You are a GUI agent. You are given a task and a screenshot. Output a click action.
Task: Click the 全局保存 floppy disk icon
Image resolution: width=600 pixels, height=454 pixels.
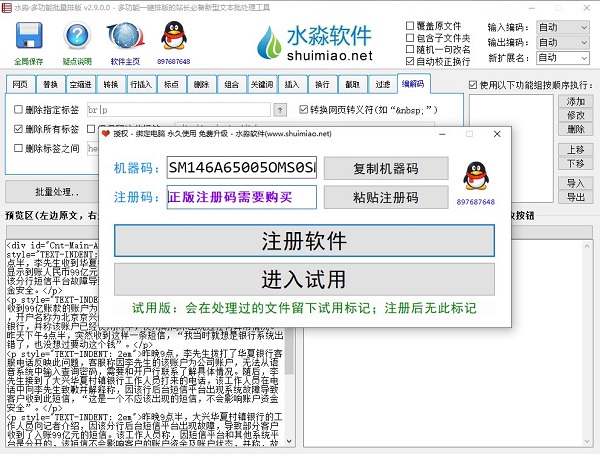tap(29, 36)
